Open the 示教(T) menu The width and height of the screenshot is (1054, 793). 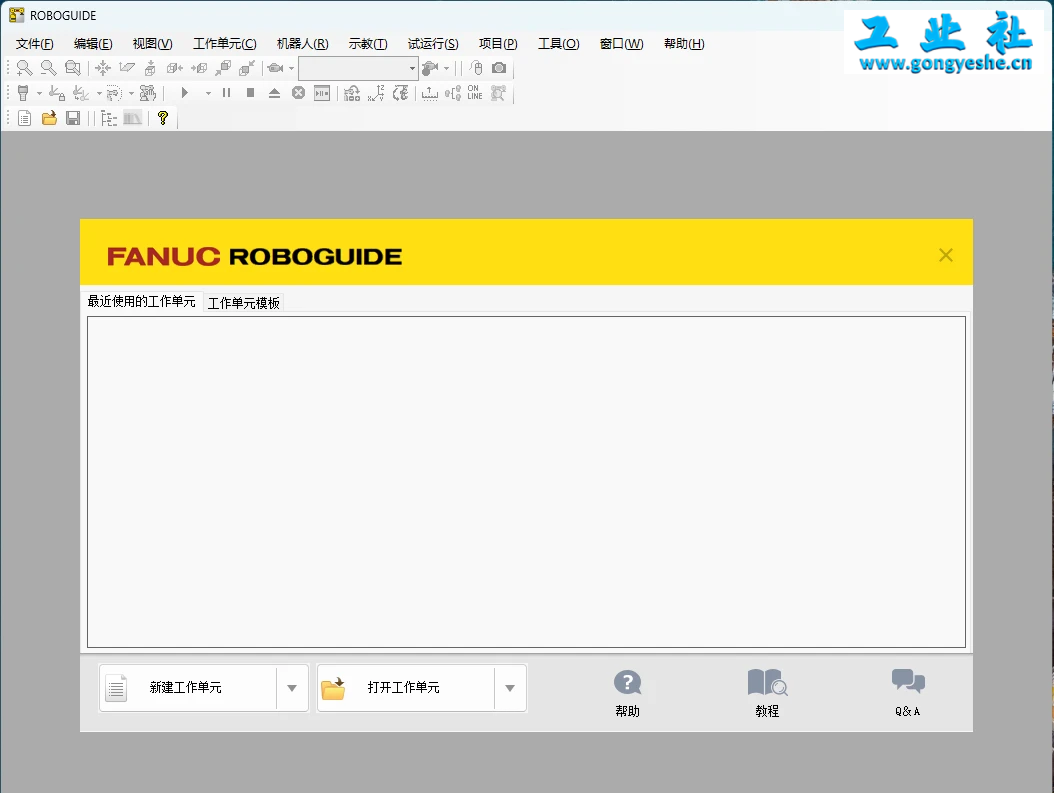[368, 44]
